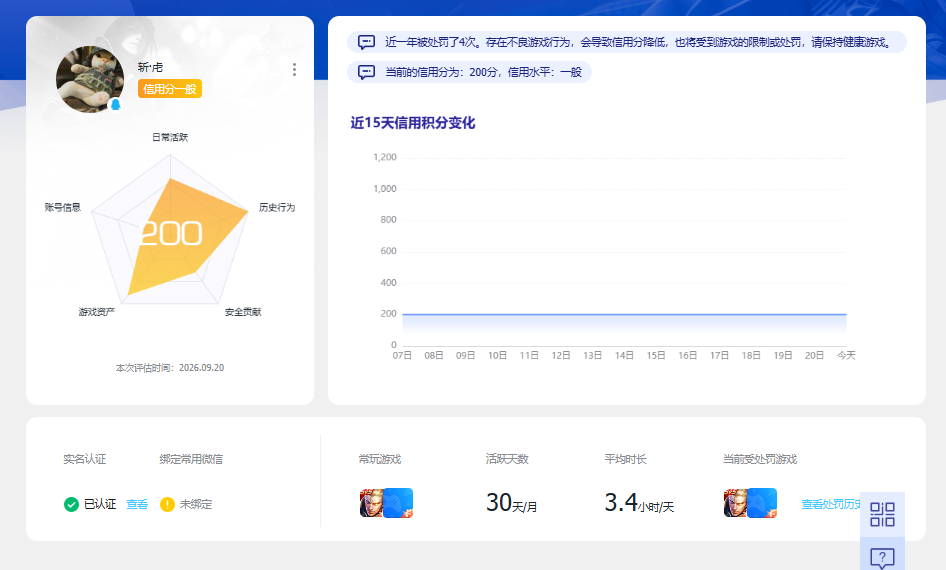
Task: Click the username 新·虎
Action: 150,68
